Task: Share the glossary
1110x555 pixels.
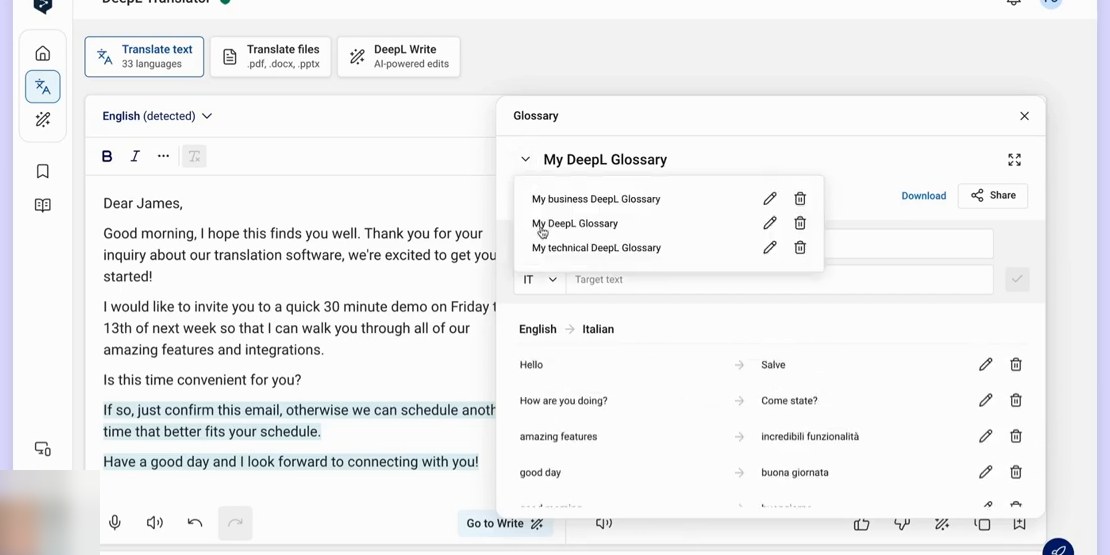Action: (x=992, y=195)
